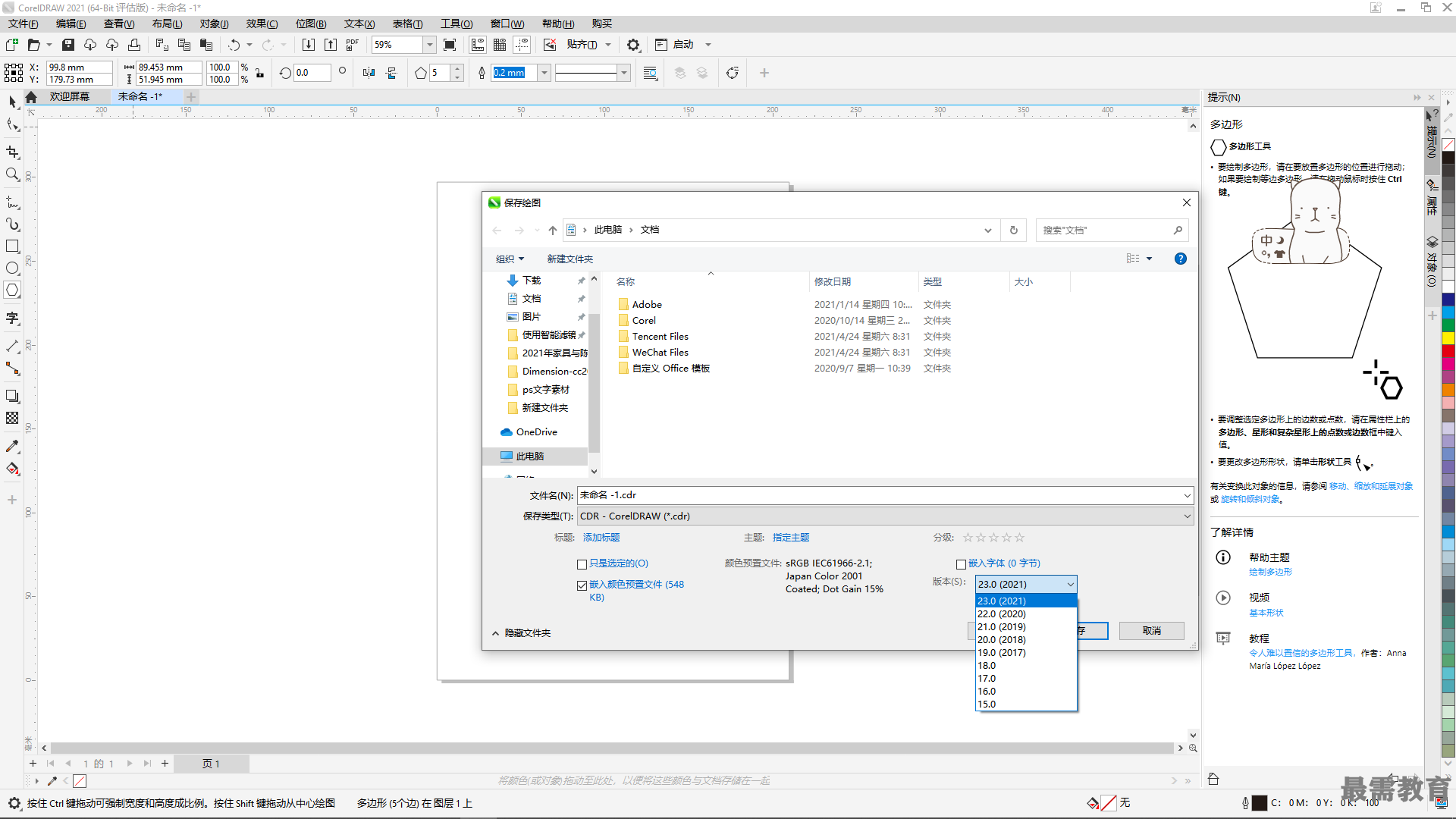Expand the 组织 dropdown
Image resolution: width=1456 pixels, height=819 pixels.
click(510, 259)
